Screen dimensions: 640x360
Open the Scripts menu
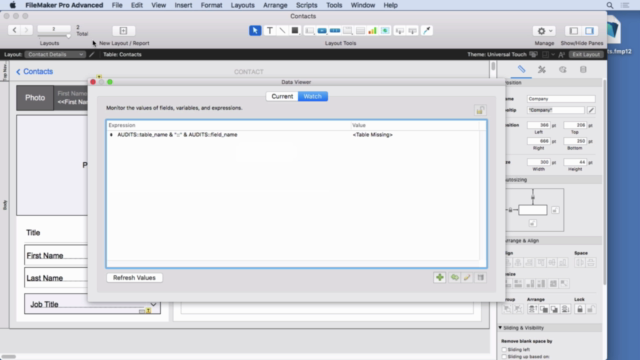click(307, 5)
